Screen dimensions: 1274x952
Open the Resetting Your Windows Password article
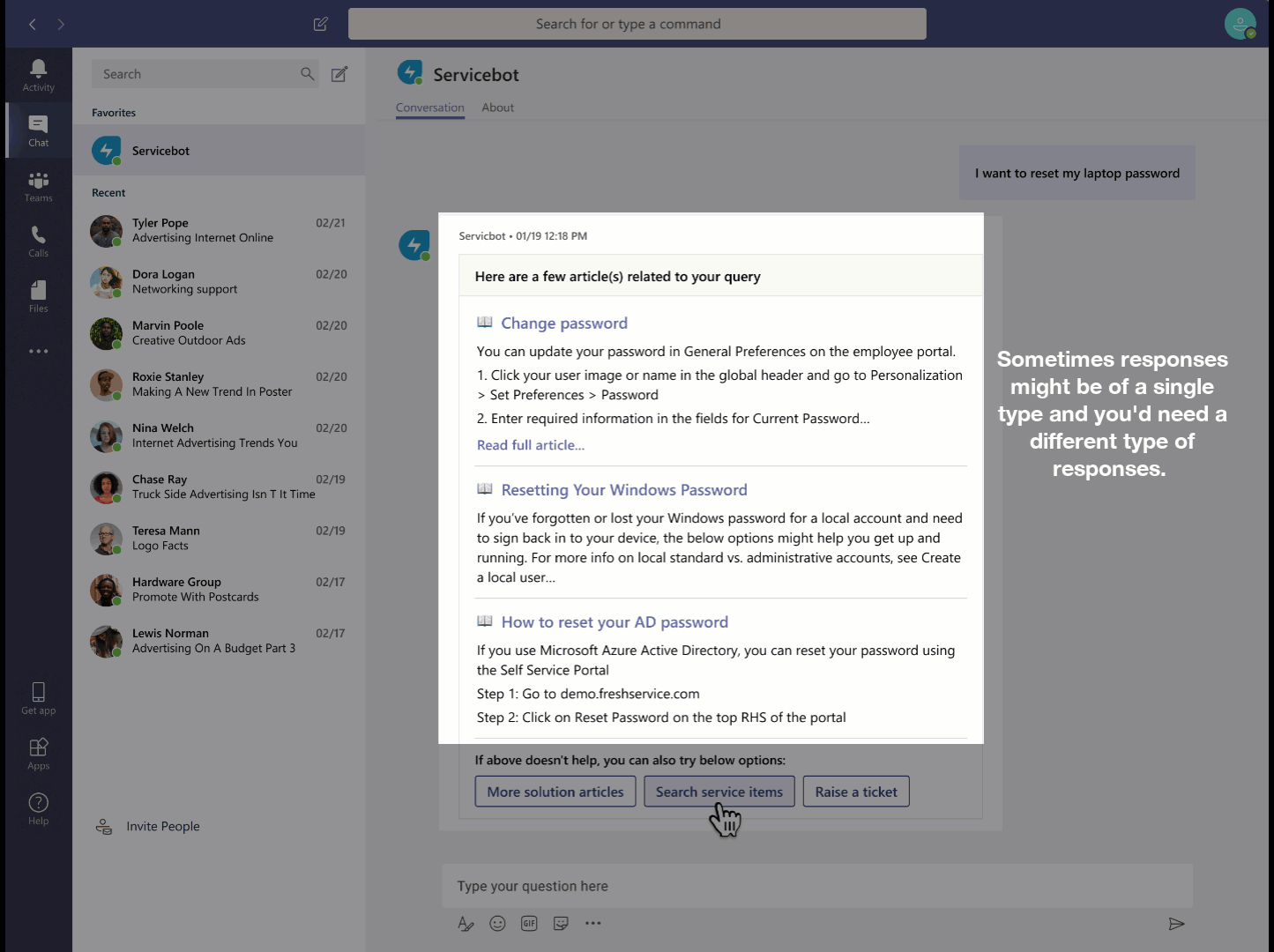(x=624, y=490)
